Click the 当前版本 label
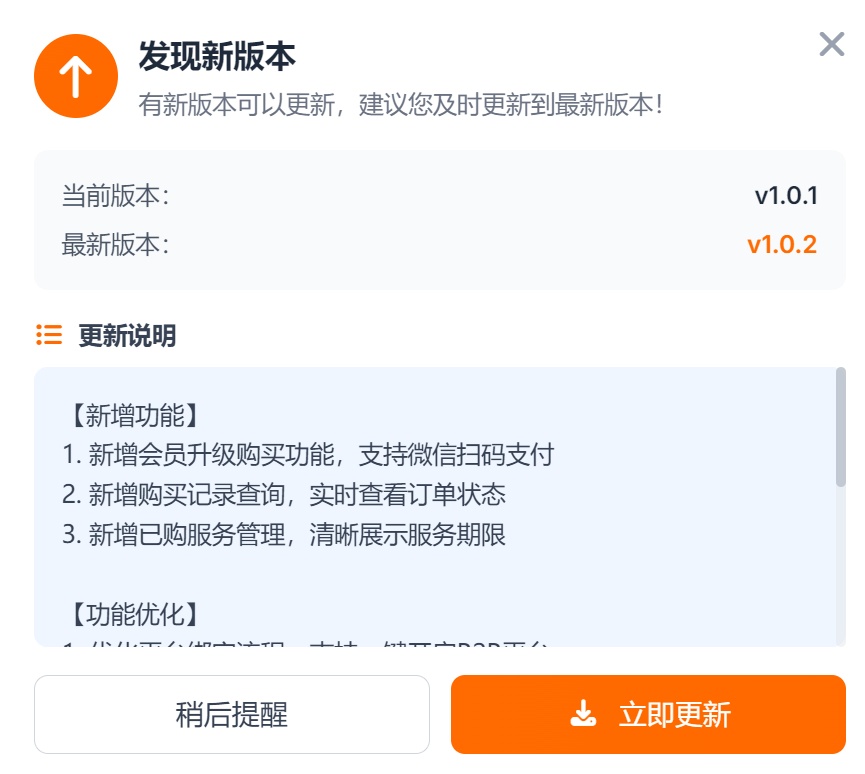The image size is (865, 774). [x=116, y=195]
